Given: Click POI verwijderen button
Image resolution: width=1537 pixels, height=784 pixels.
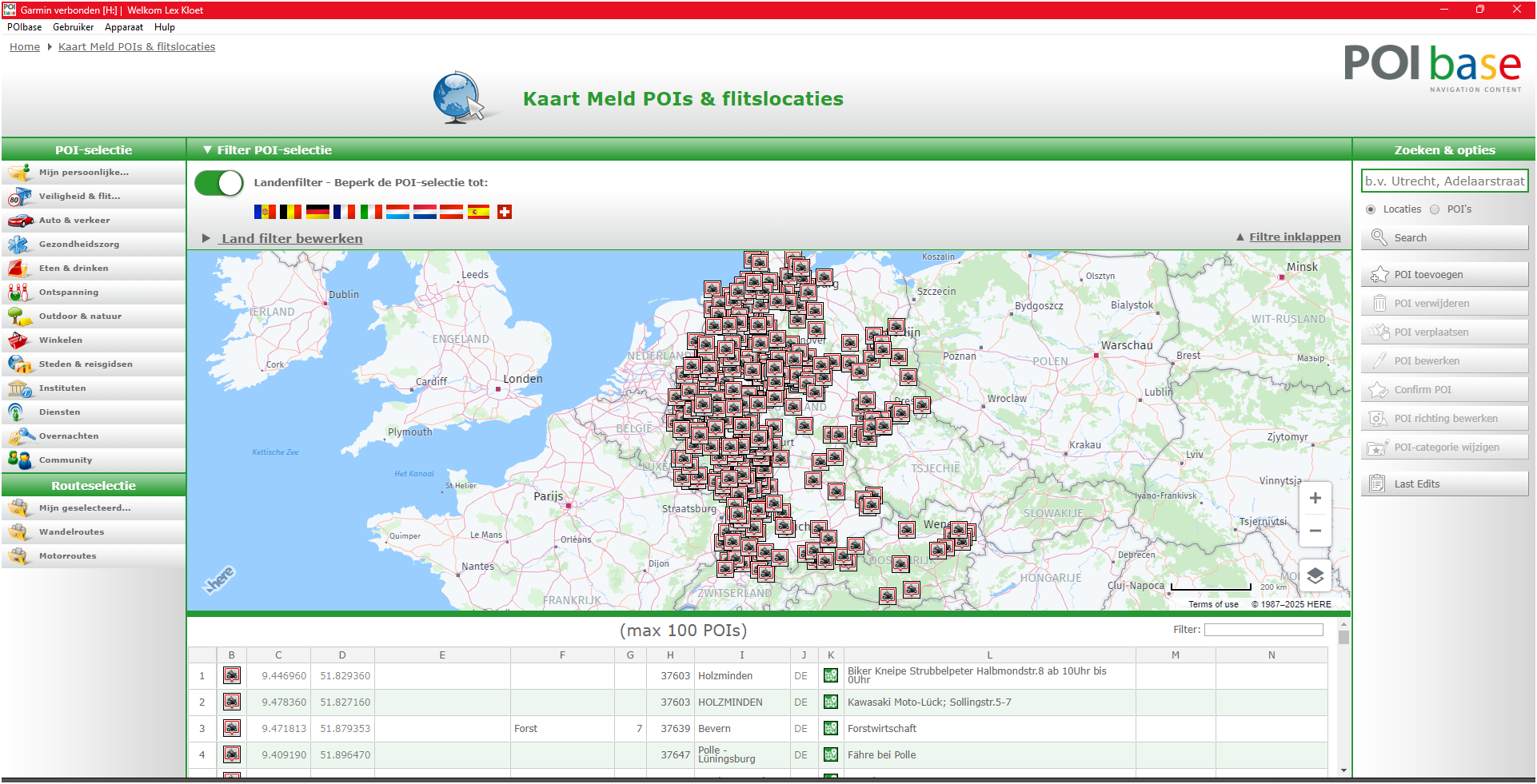Looking at the screenshot, I should (x=1444, y=304).
